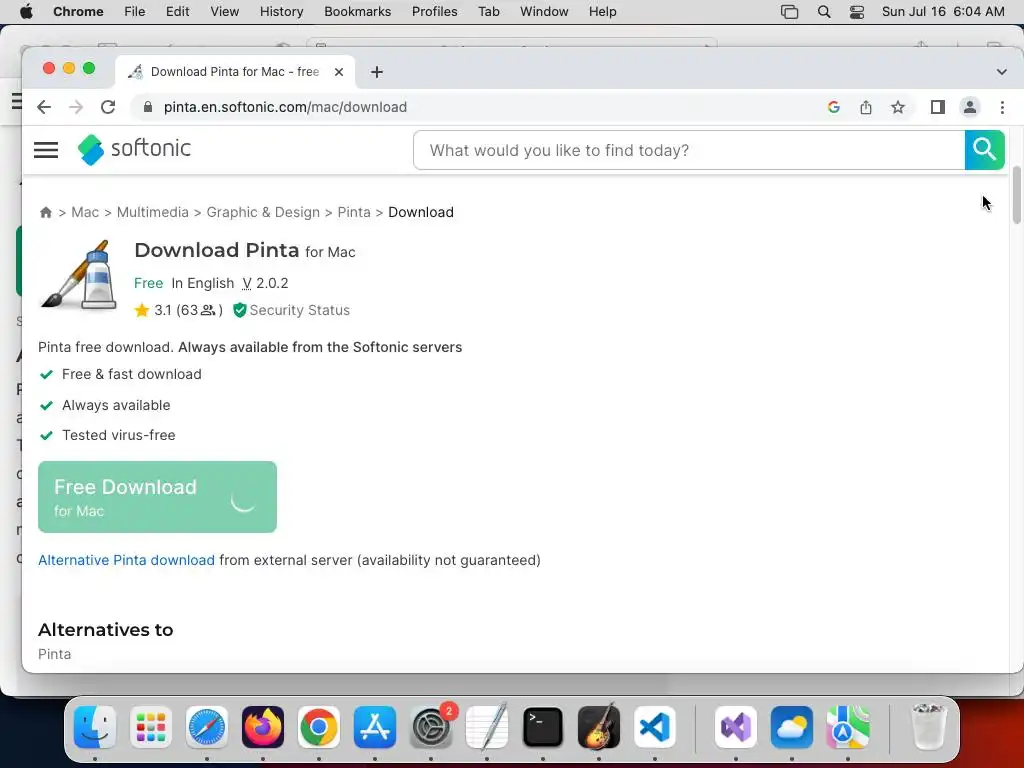Open Maps from the Dock
1024x768 pixels.
tap(848, 727)
